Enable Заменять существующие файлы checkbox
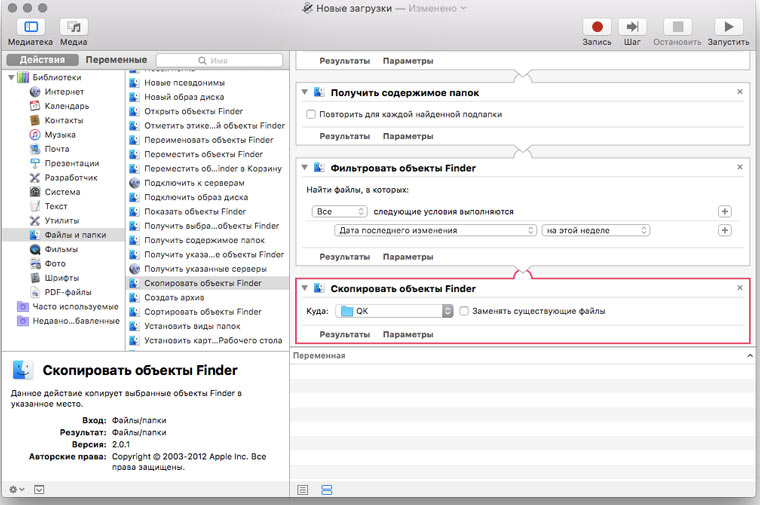This screenshot has width=760, height=505. point(464,311)
